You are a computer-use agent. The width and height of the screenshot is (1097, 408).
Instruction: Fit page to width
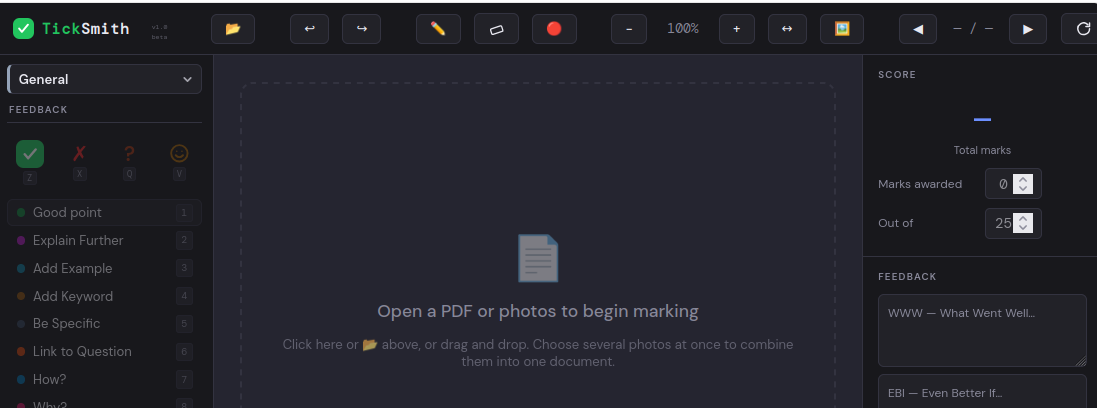click(x=787, y=29)
